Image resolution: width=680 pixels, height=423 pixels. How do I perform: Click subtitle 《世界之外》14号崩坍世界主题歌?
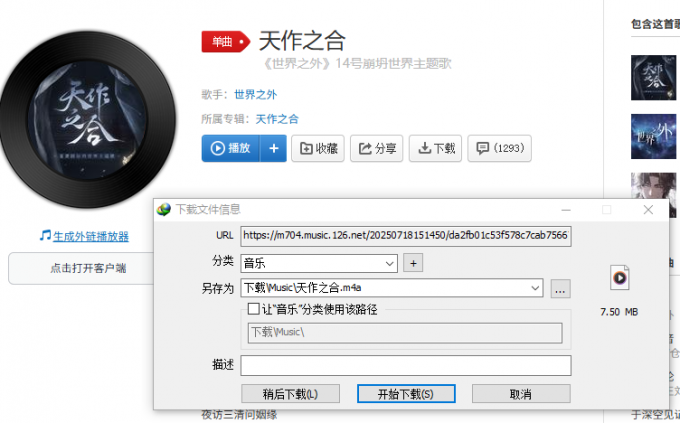(357, 64)
